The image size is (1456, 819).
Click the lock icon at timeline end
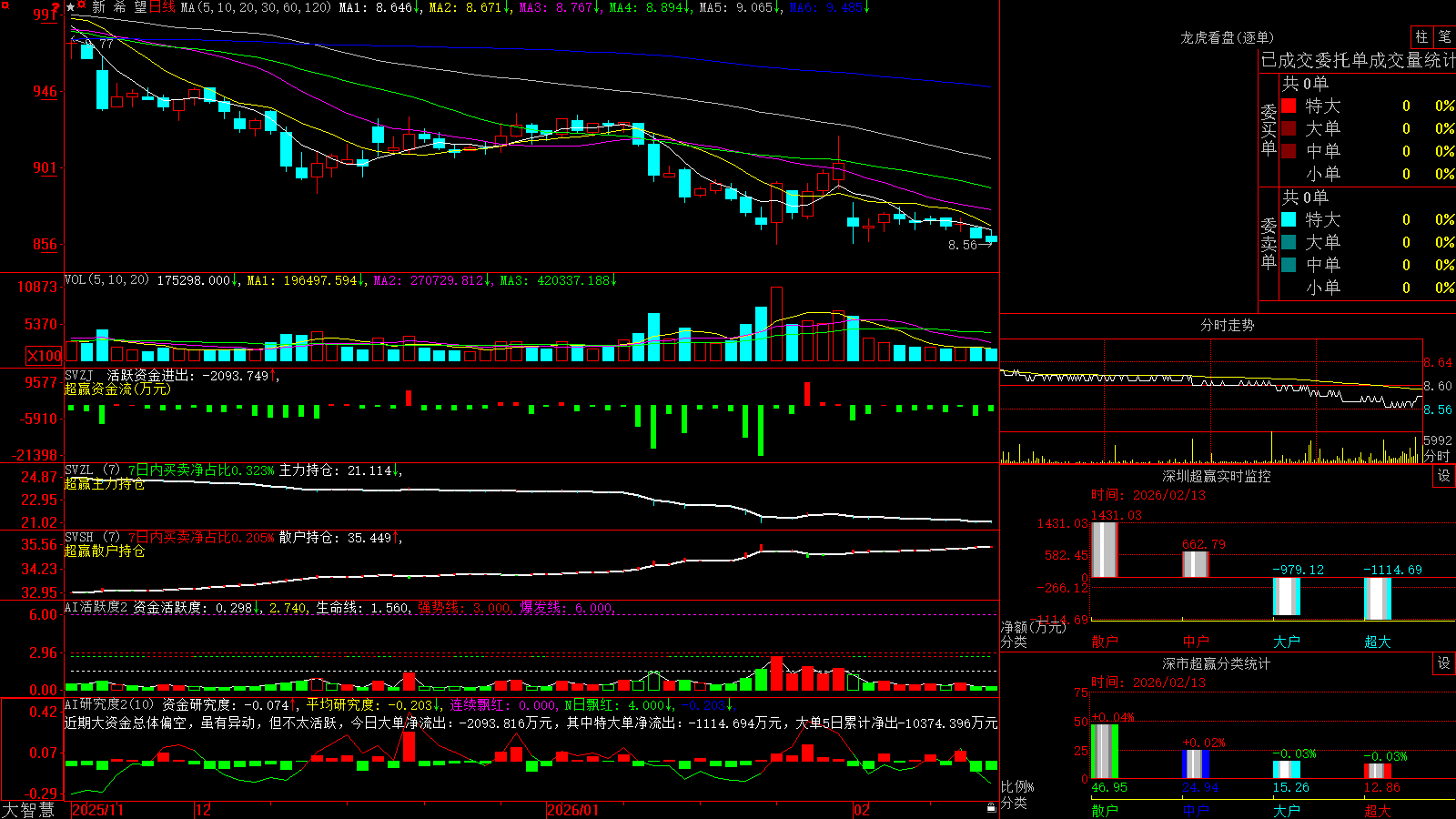click(991, 808)
